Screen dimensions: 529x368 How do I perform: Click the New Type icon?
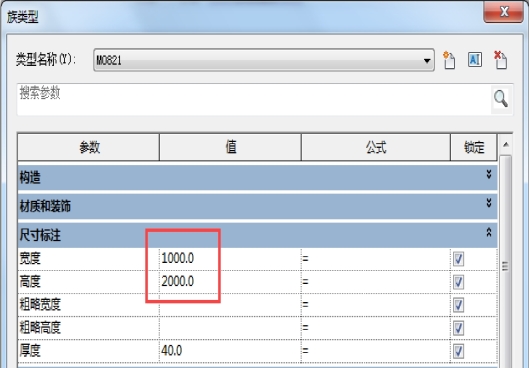point(449,60)
